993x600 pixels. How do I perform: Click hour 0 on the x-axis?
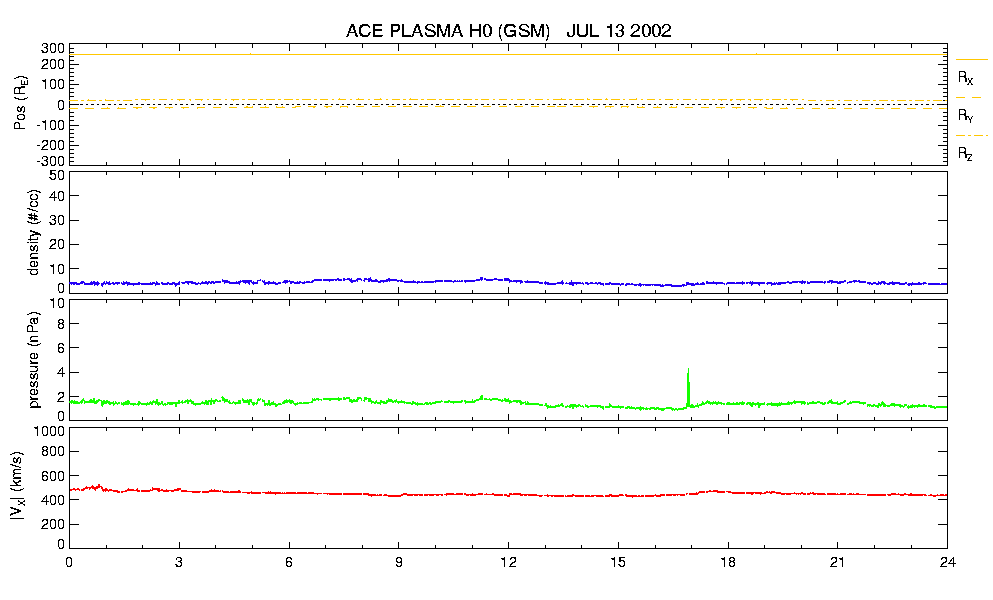[x=69, y=563]
